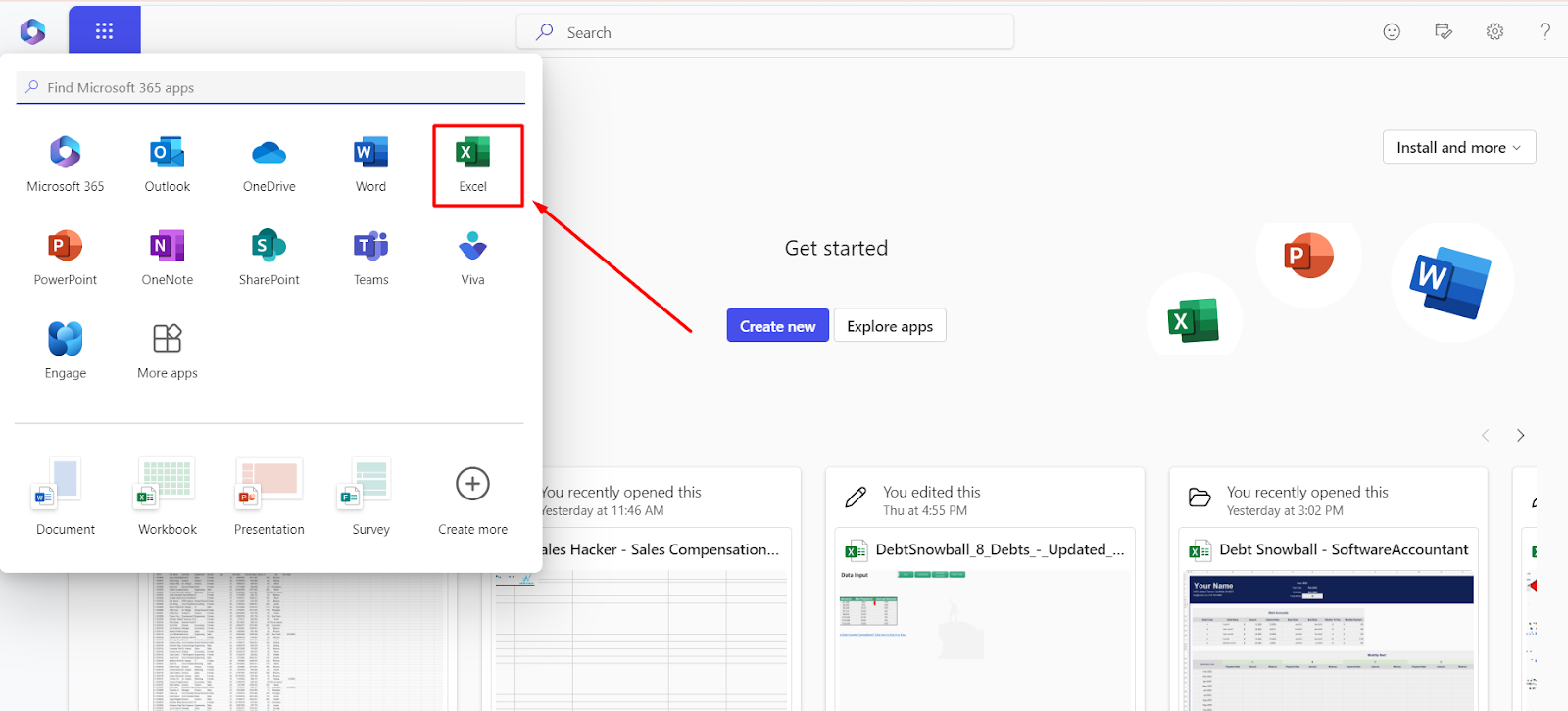Create a new Word Document
Image resolution: width=1568 pixels, height=711 pixels.
point(66,498)
